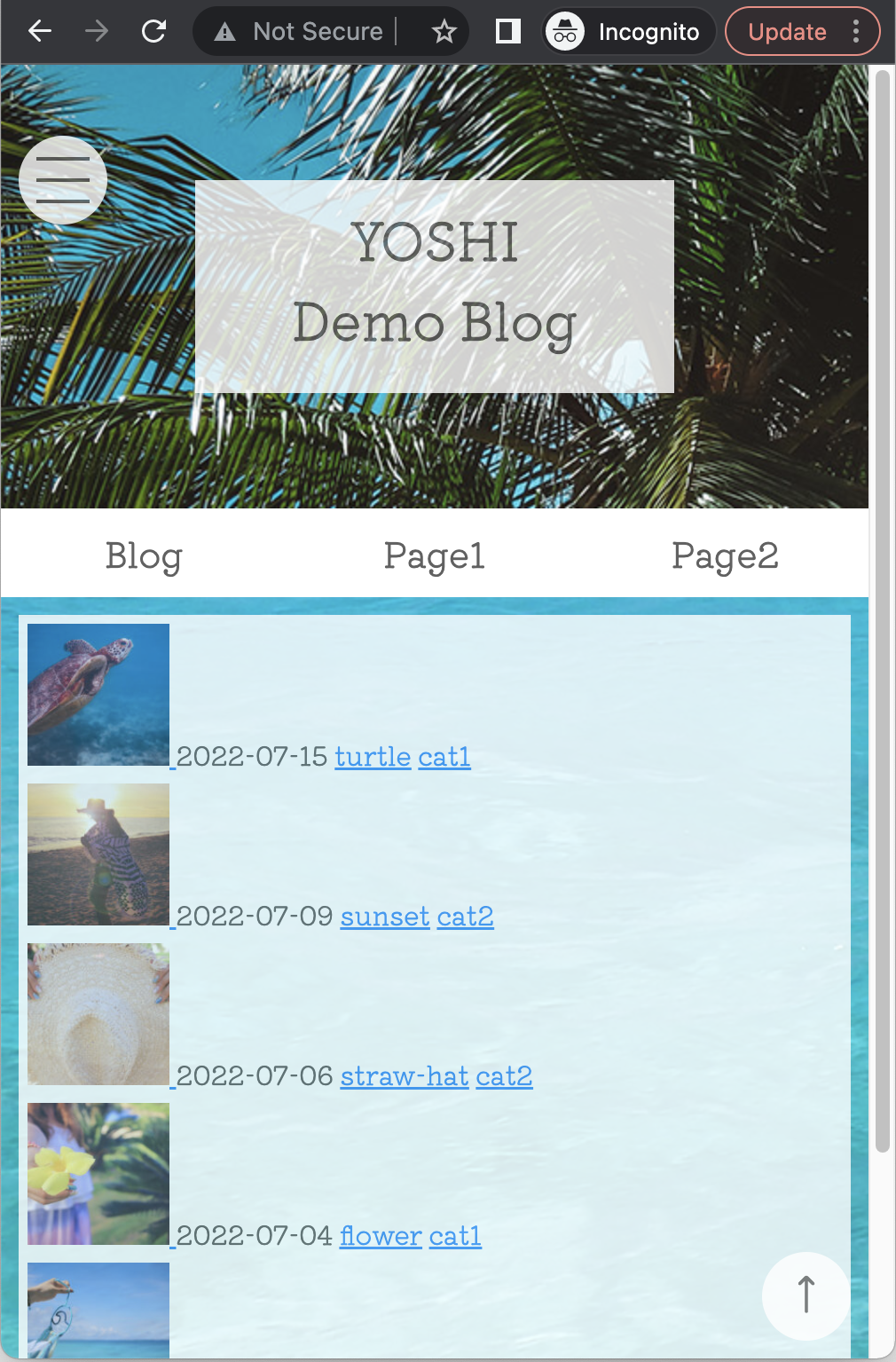The width and height of the screenshot is (896, 1362).
Task: Open Page2 from the navigation bar
Action: (725, 555)
